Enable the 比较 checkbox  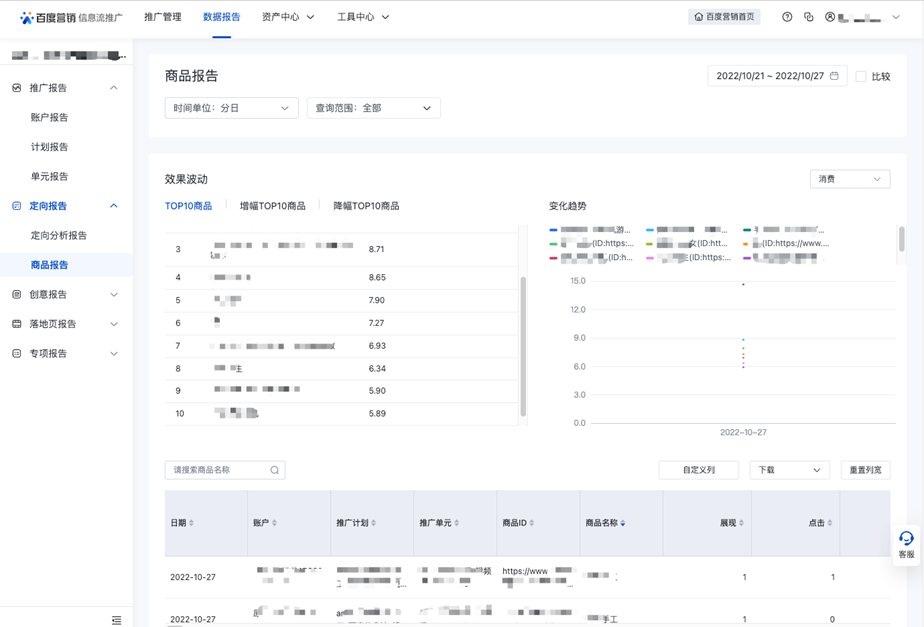861,76
